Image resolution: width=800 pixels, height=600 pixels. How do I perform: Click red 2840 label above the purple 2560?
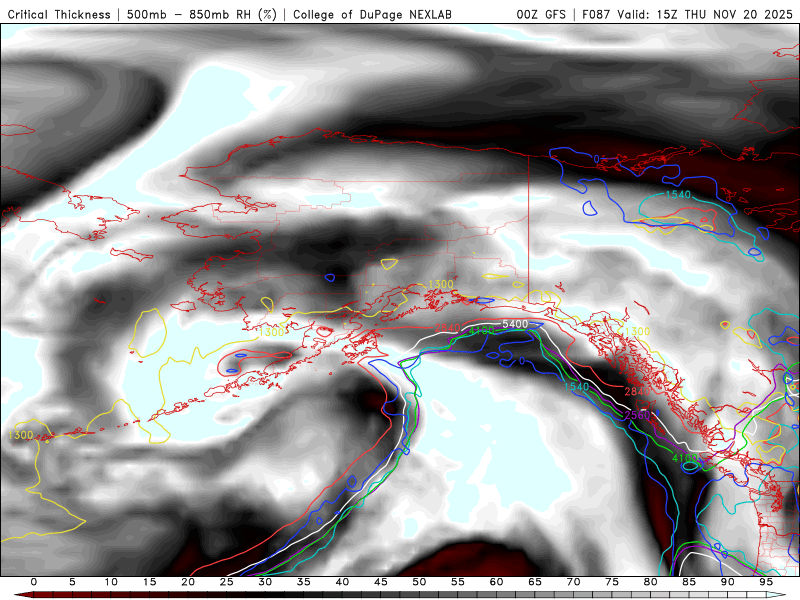pyautogui.click(x=637, y=391)
